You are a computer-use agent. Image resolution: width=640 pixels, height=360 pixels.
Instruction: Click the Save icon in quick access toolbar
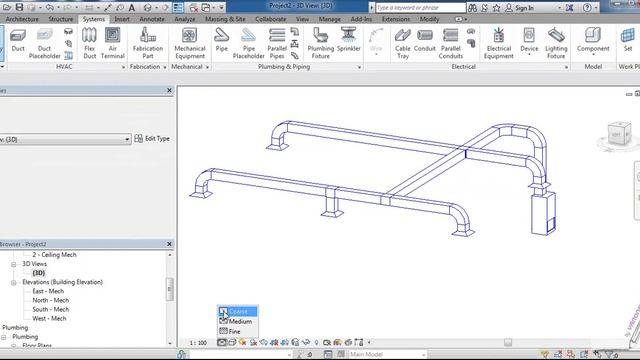(x=19, y=7)
